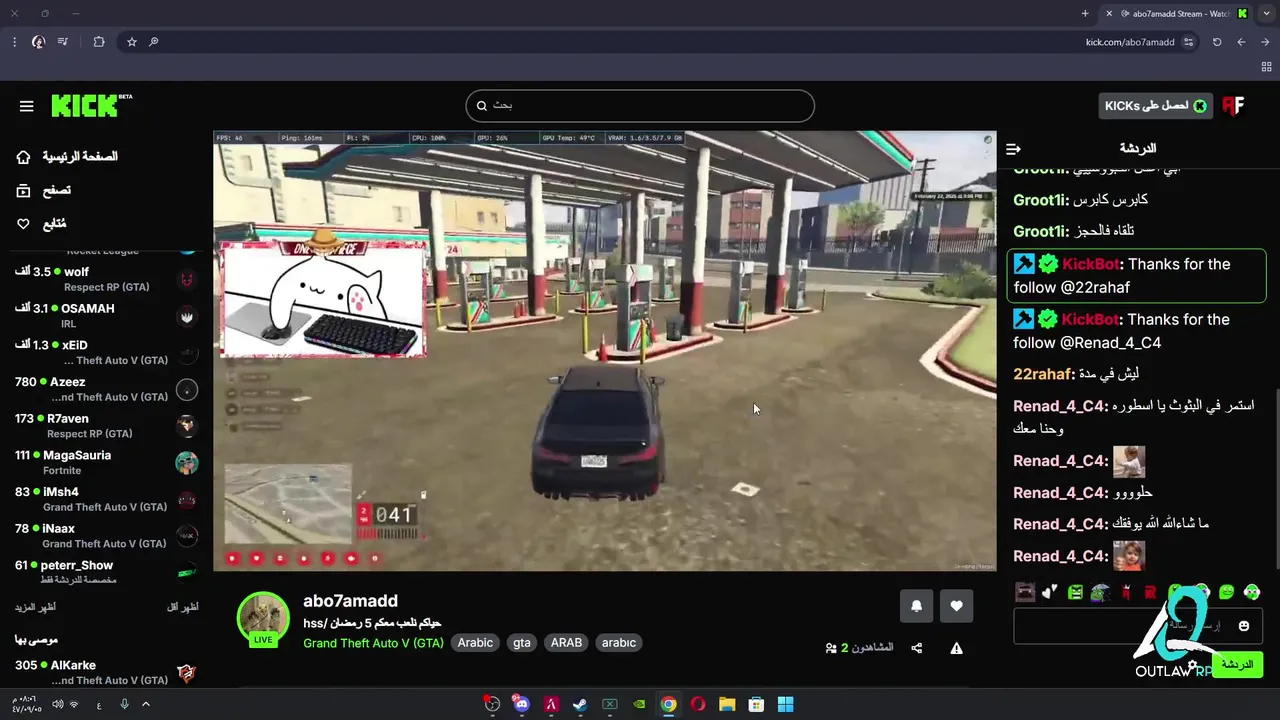Open AlKarke recommended channel
1280x720 pixels.
pyautogui.click(x=105, y=672)
